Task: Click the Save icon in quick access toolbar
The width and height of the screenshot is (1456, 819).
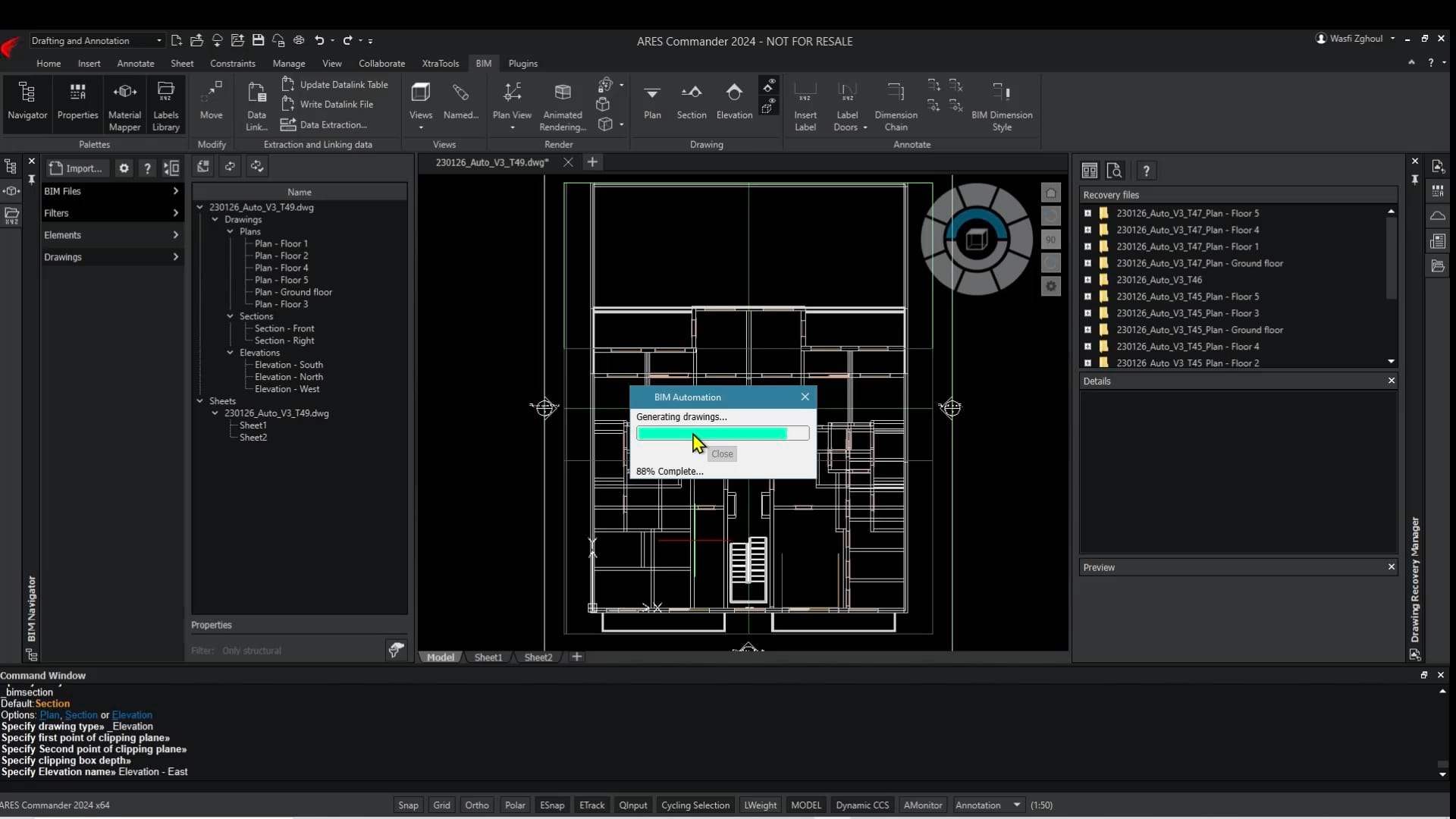Action: pos(258,40)
